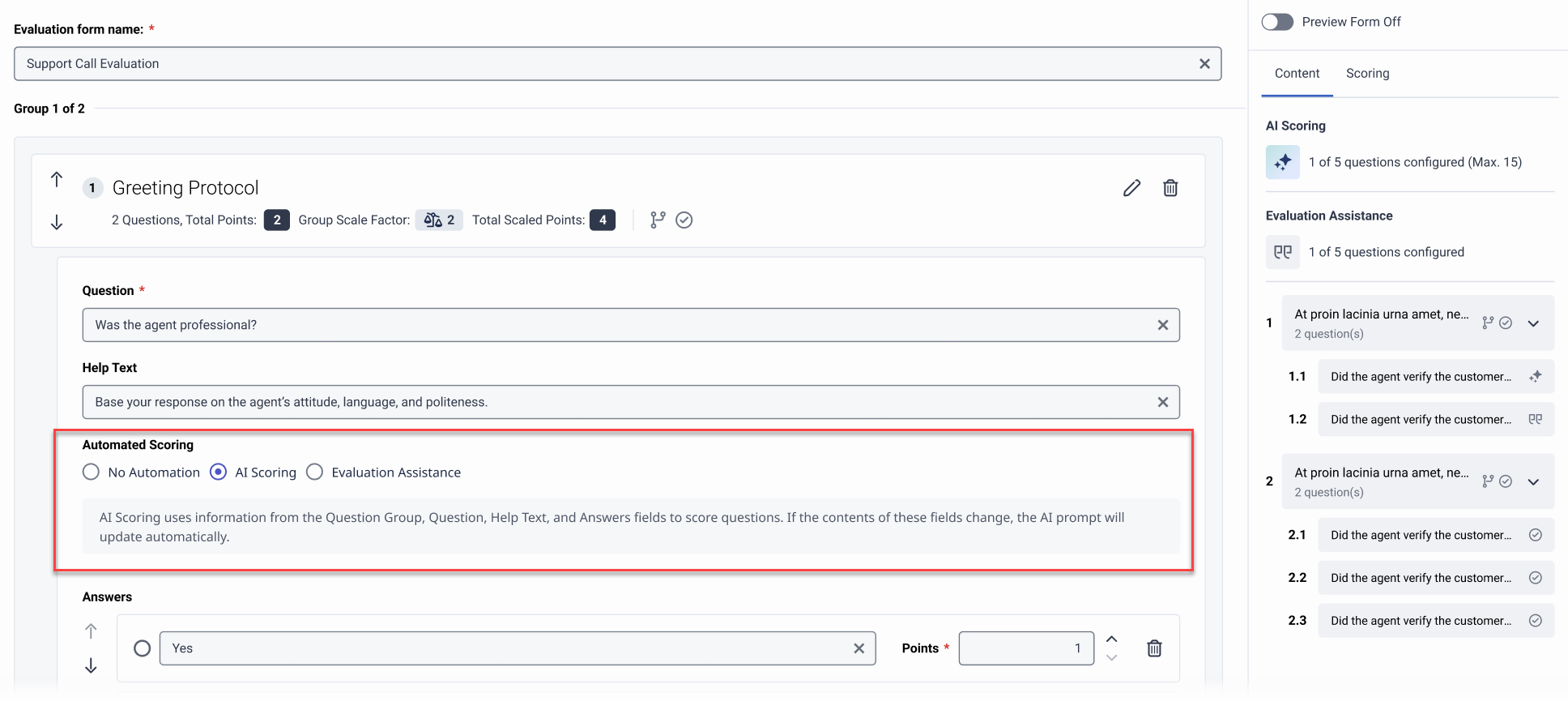Toggle the Preview Form switch
Viewport: 1568px width, 714px height.
click(x=1277, y=22)
